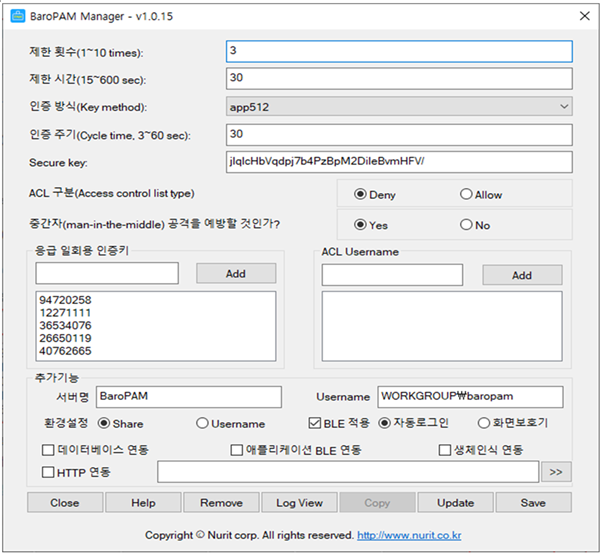This screenshot has width=602, height=554.
Task: Open the http://www.nurit.co.kr link
Action: pos(409,535)
